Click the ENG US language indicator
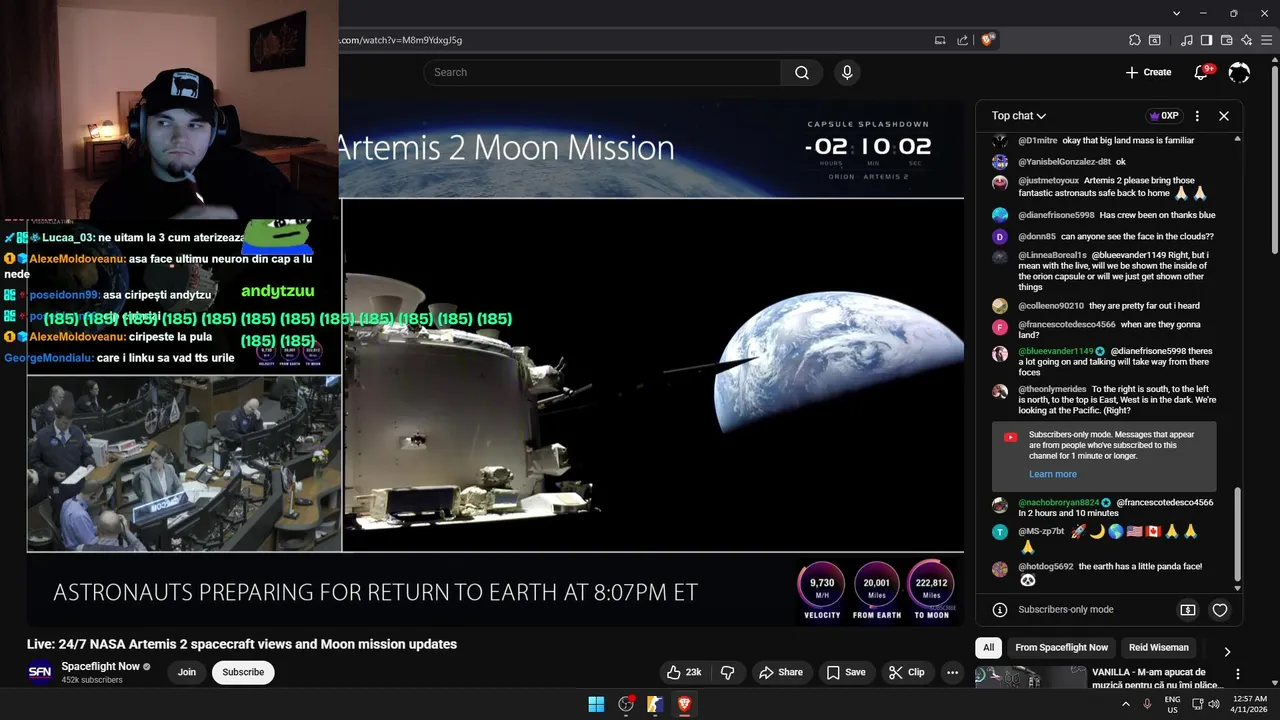1280x720 pixels. coord(1172,704)
